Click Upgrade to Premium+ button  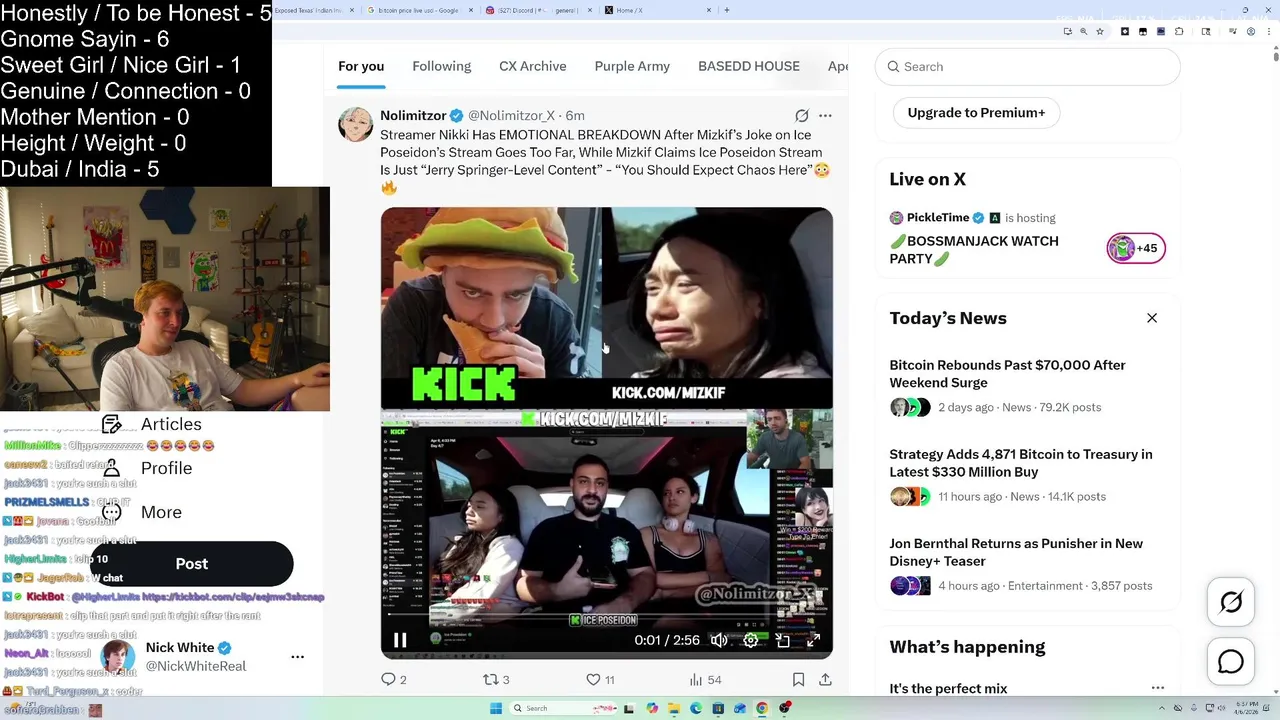pyautogui.click(x=976, y=113)
